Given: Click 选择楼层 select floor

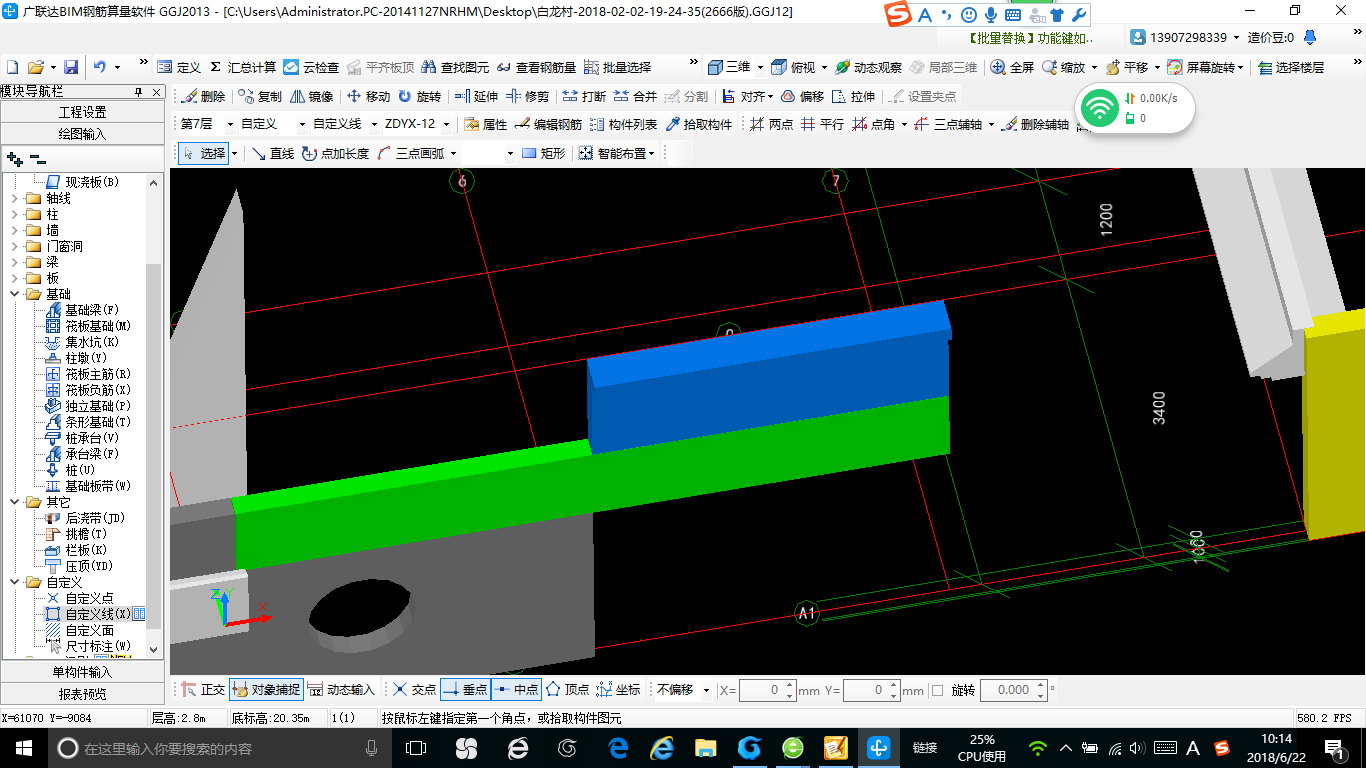Looking at the screenshot, I should click(1290, 67).
